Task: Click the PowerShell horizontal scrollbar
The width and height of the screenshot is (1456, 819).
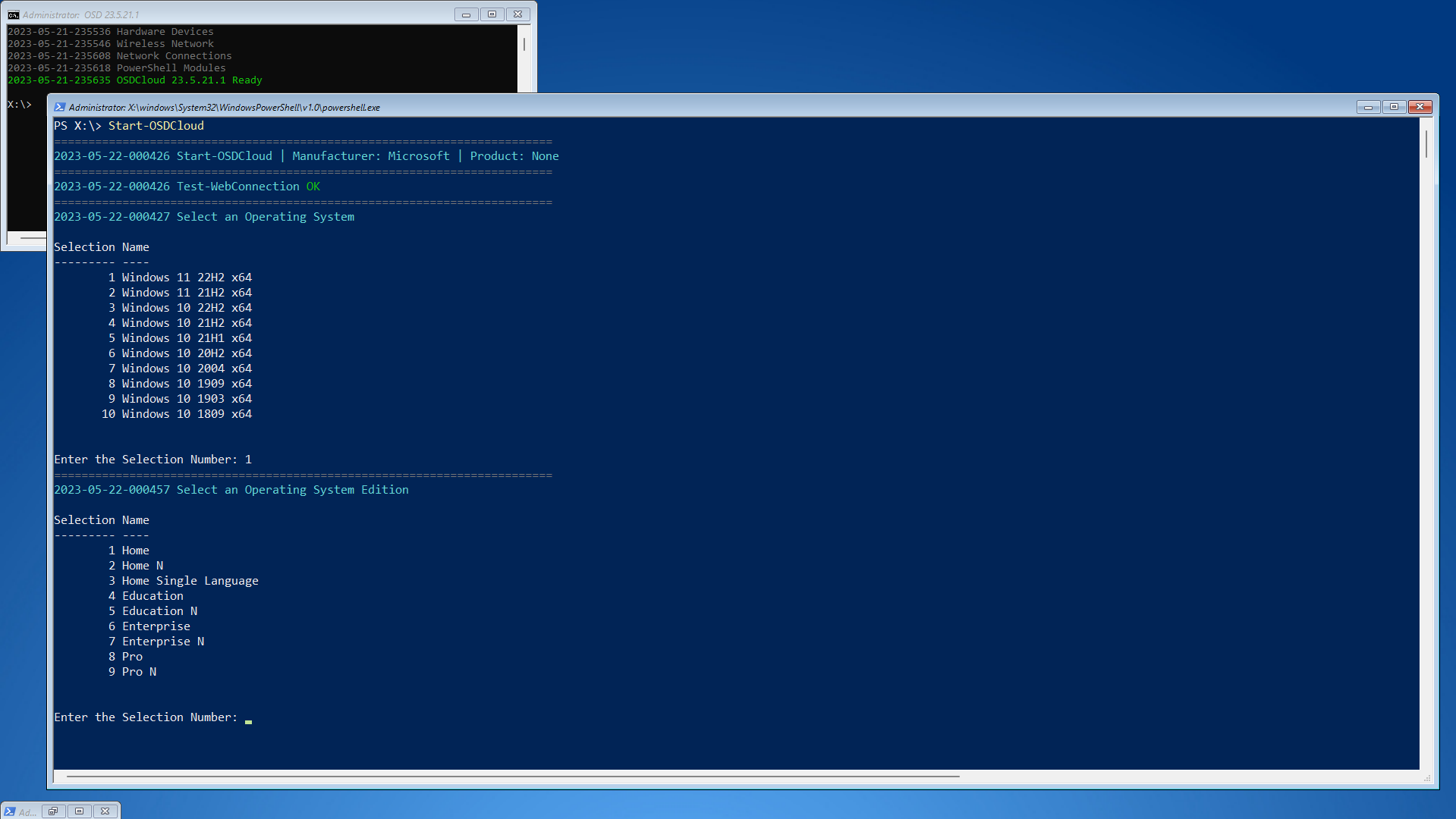Action: pyautogui.click(x=513, y=777)
